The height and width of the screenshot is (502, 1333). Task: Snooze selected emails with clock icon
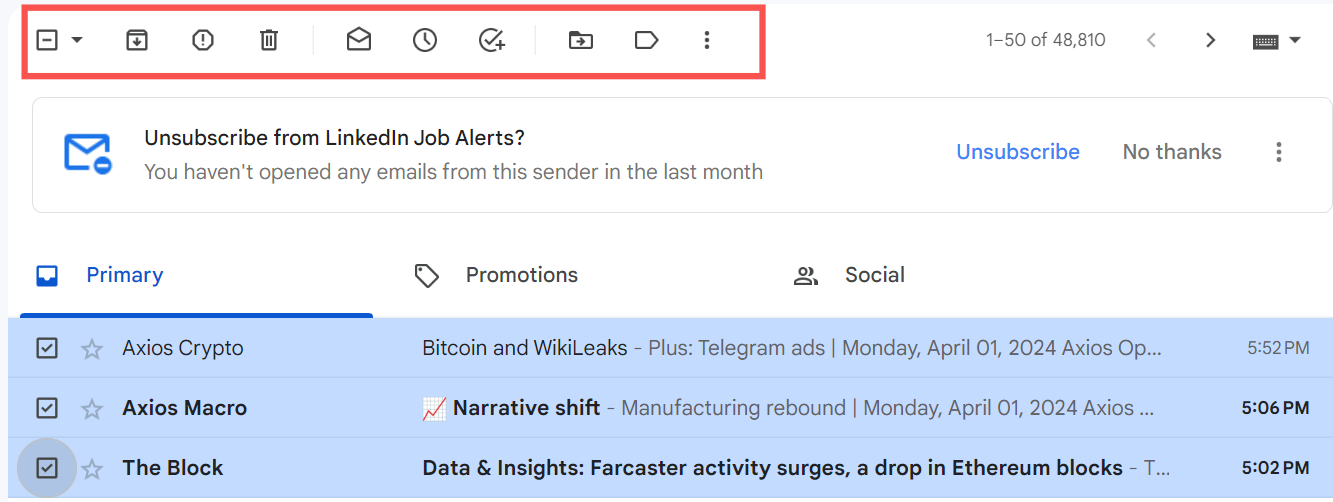click(425, 40)
